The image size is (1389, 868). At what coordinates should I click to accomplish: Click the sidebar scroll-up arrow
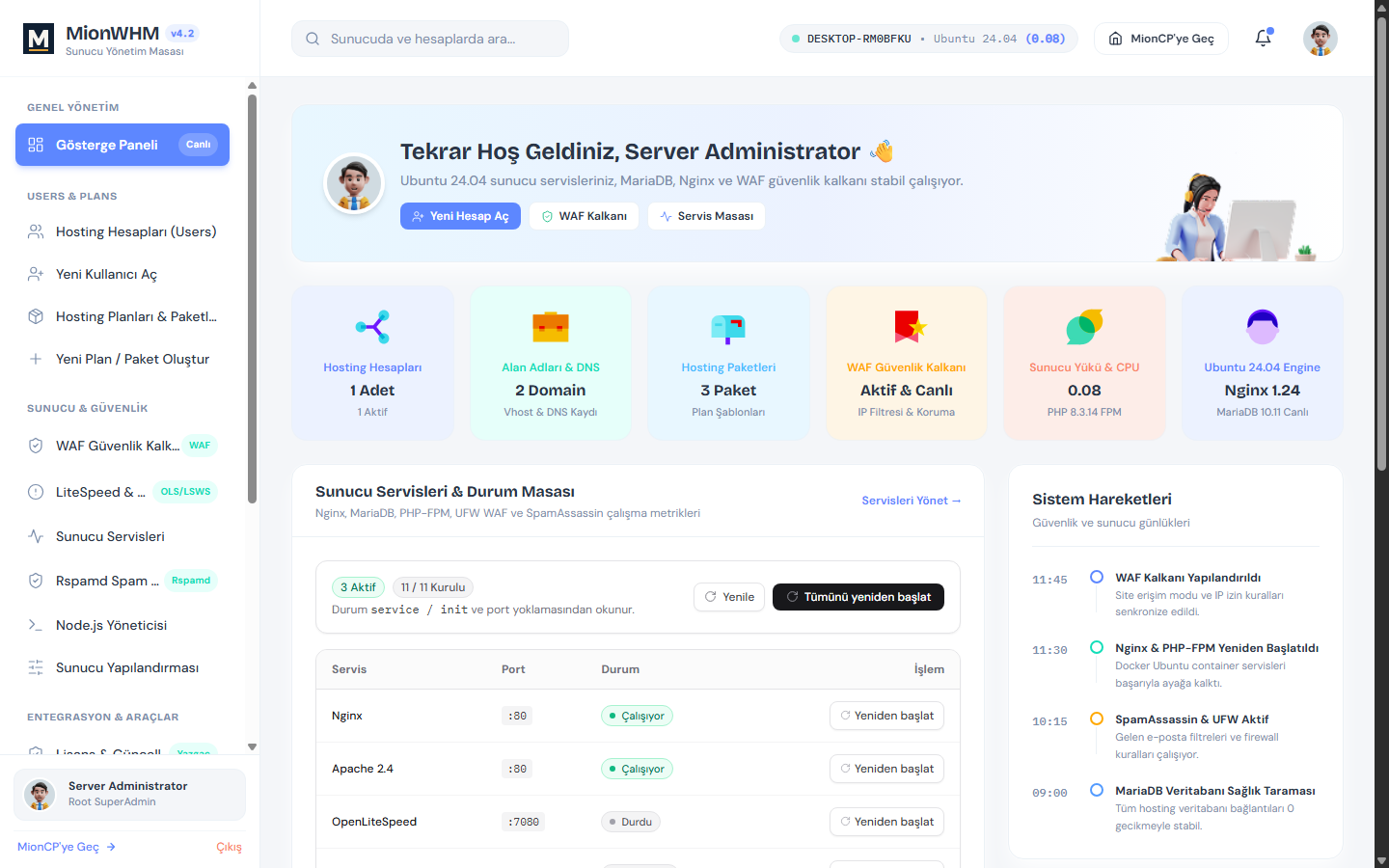coord(252,85)
